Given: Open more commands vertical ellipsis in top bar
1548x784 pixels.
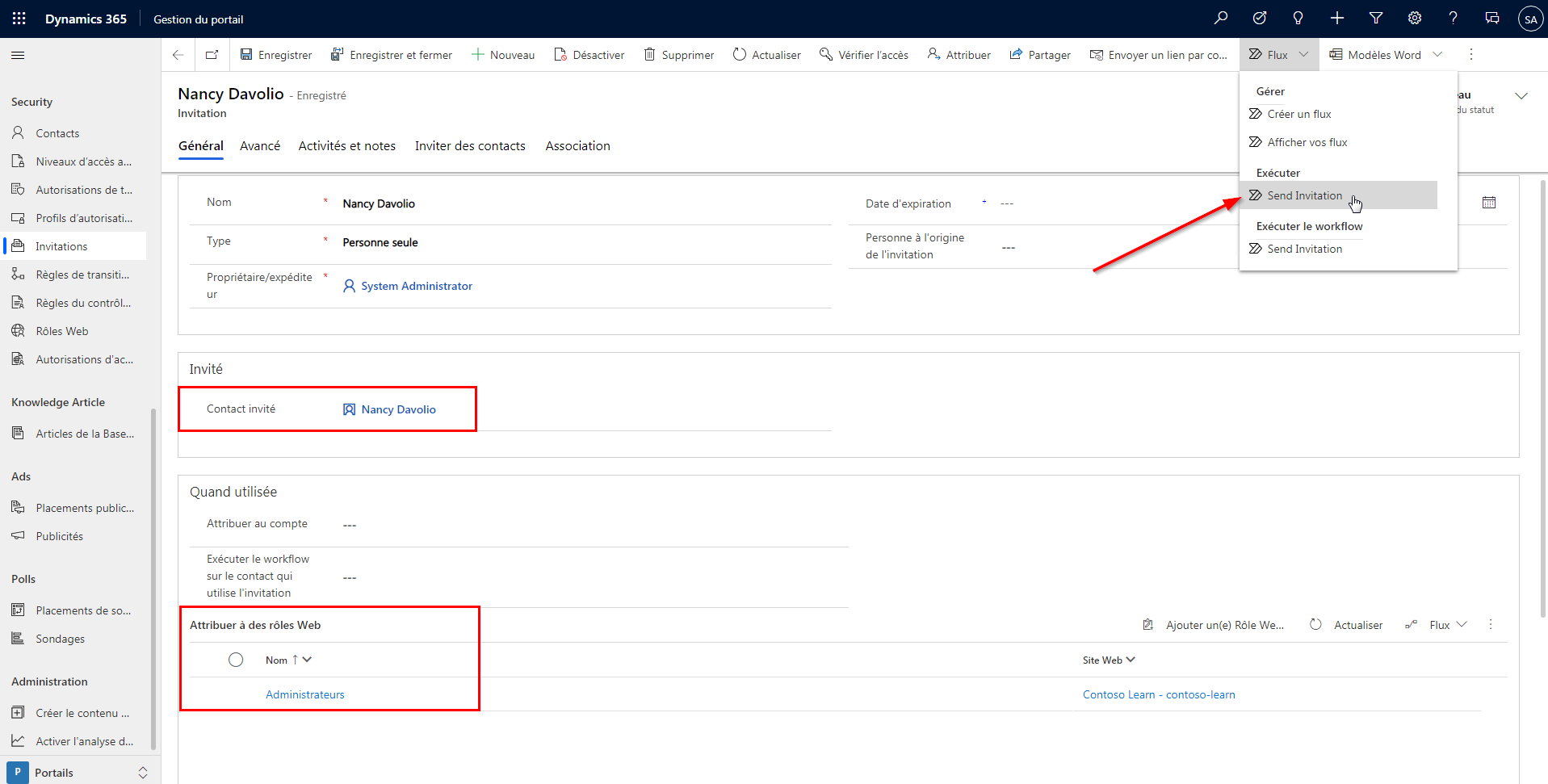Looking at the screenshot, I should [x=1471, y=54].
